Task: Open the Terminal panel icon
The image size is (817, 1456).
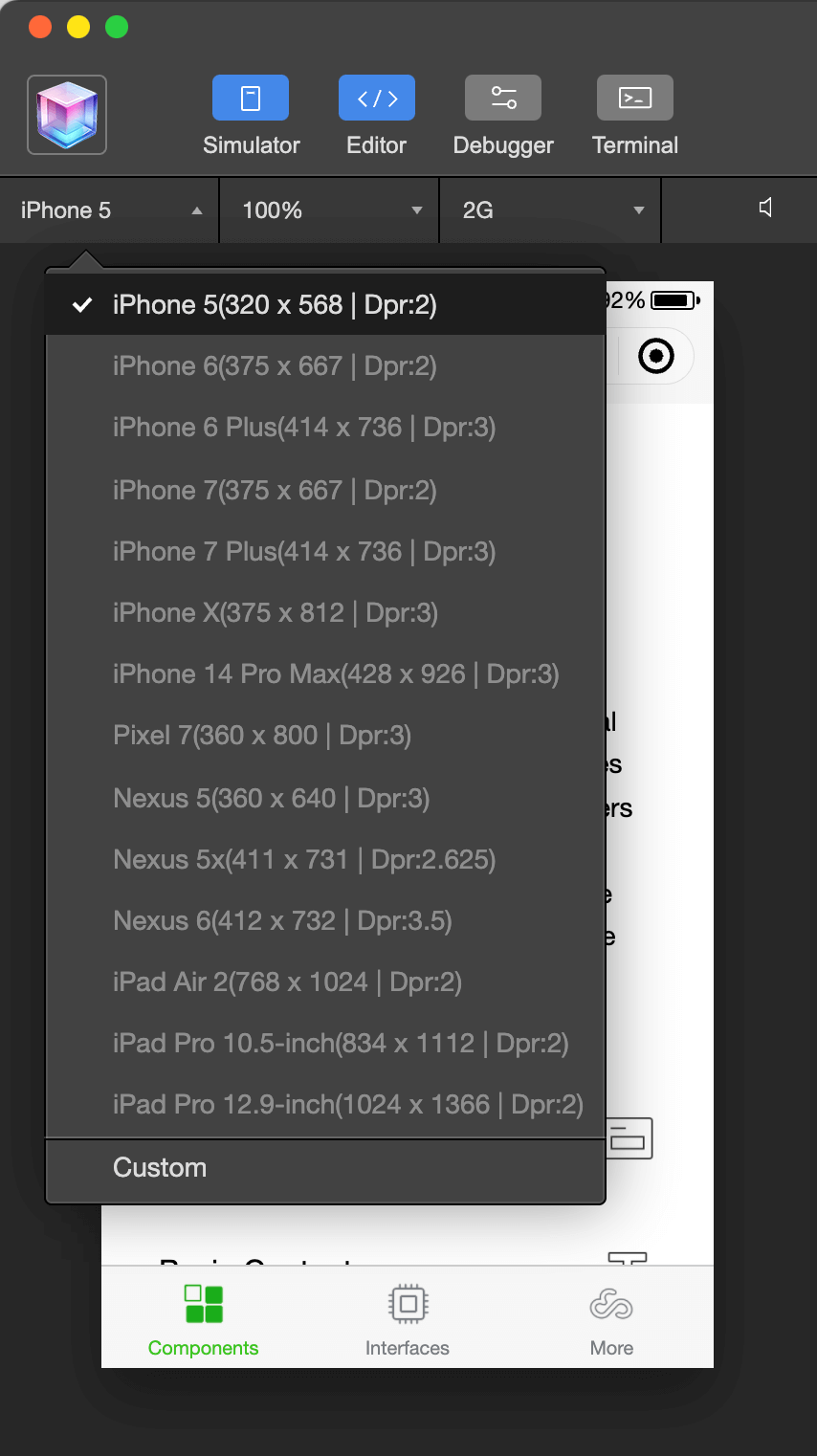Action: 635,99
